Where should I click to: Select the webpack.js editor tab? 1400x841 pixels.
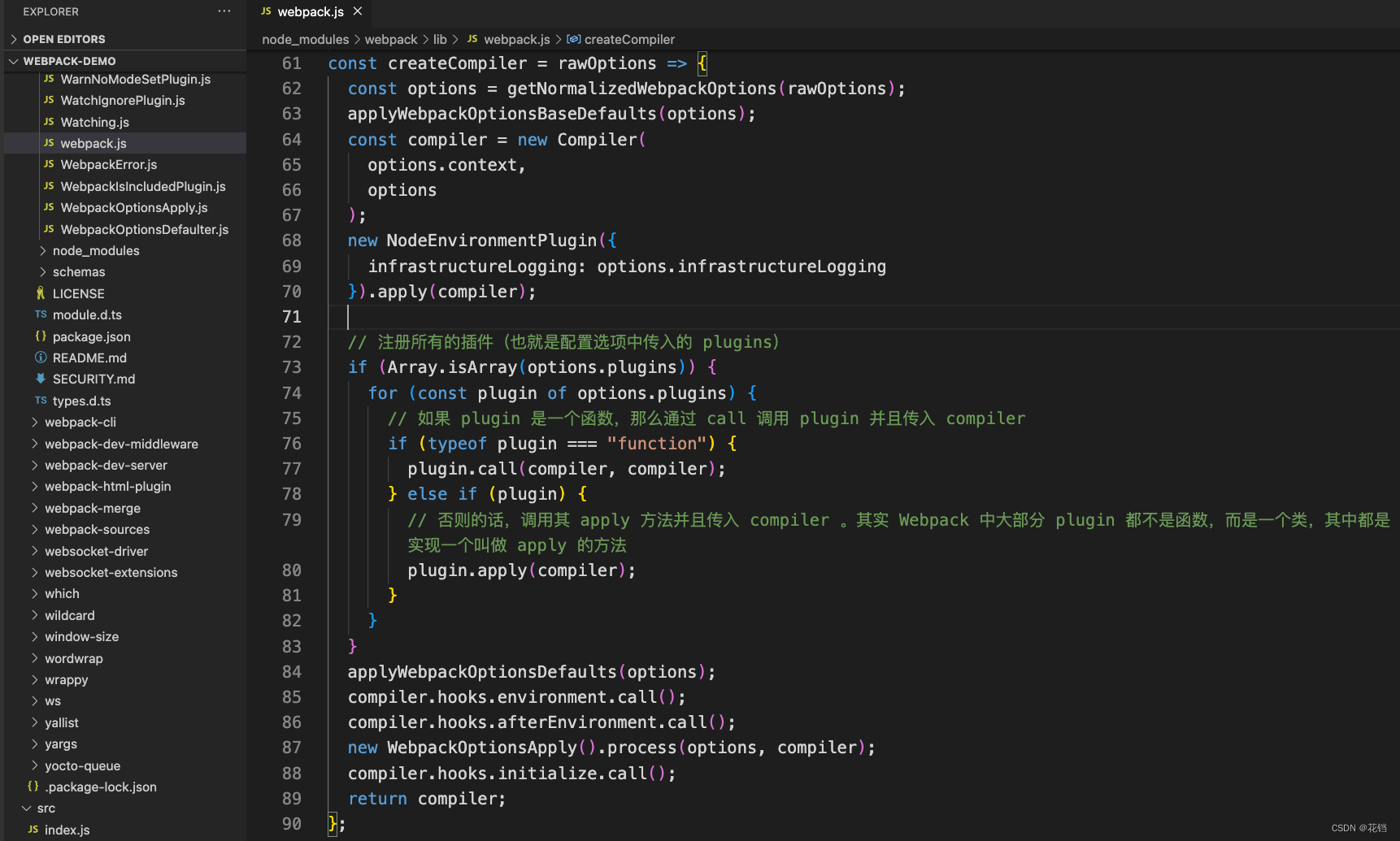(x=310, y=11)
